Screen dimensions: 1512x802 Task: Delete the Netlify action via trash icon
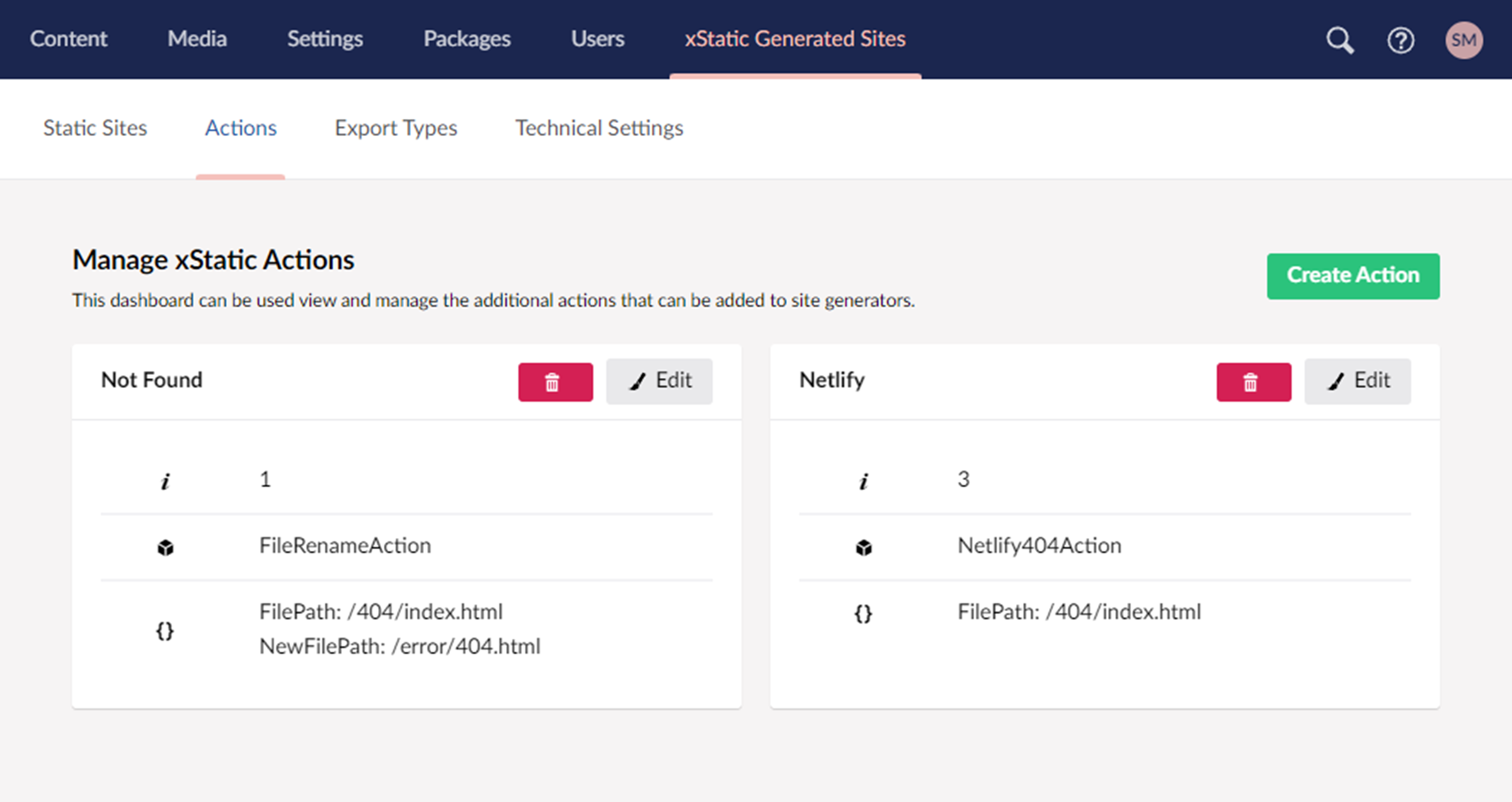[x=1253, y=382]
